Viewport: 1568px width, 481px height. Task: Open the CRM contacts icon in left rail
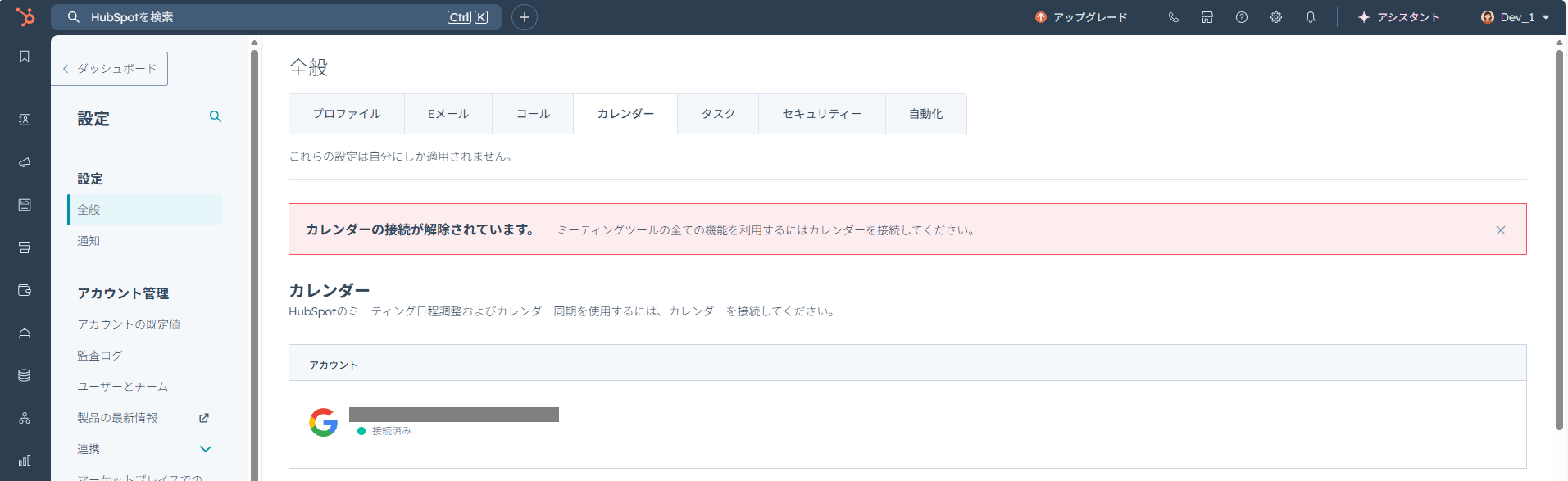[25, 120]
